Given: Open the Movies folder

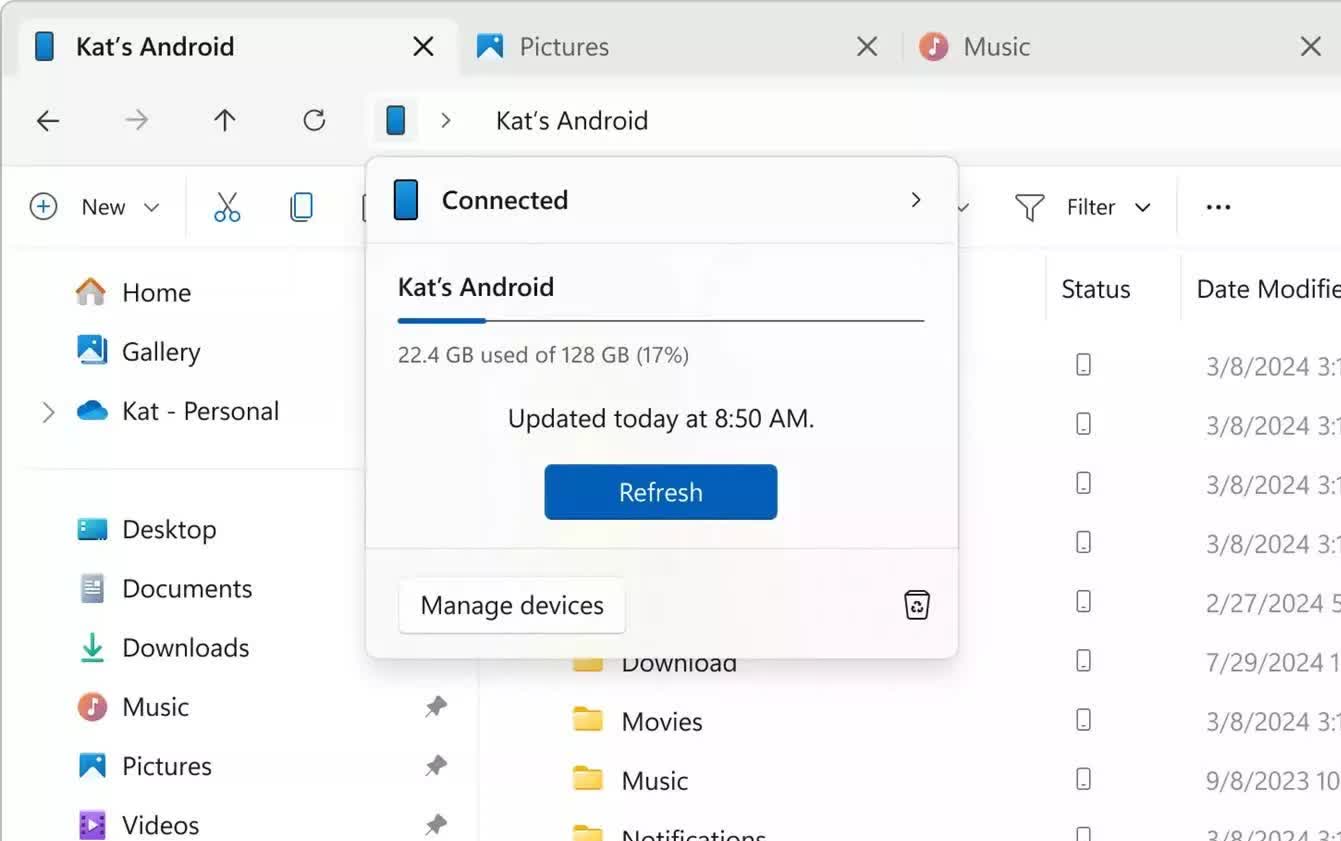Looking at the screenshot, I should (661, 722).
